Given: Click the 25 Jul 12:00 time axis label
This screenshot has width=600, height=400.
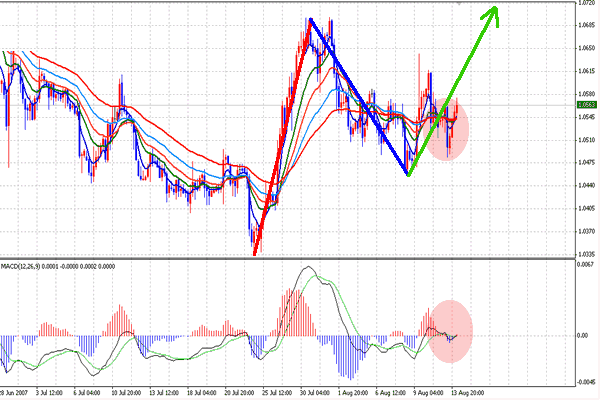Looking at the screenshot, I should coord(277,393).
